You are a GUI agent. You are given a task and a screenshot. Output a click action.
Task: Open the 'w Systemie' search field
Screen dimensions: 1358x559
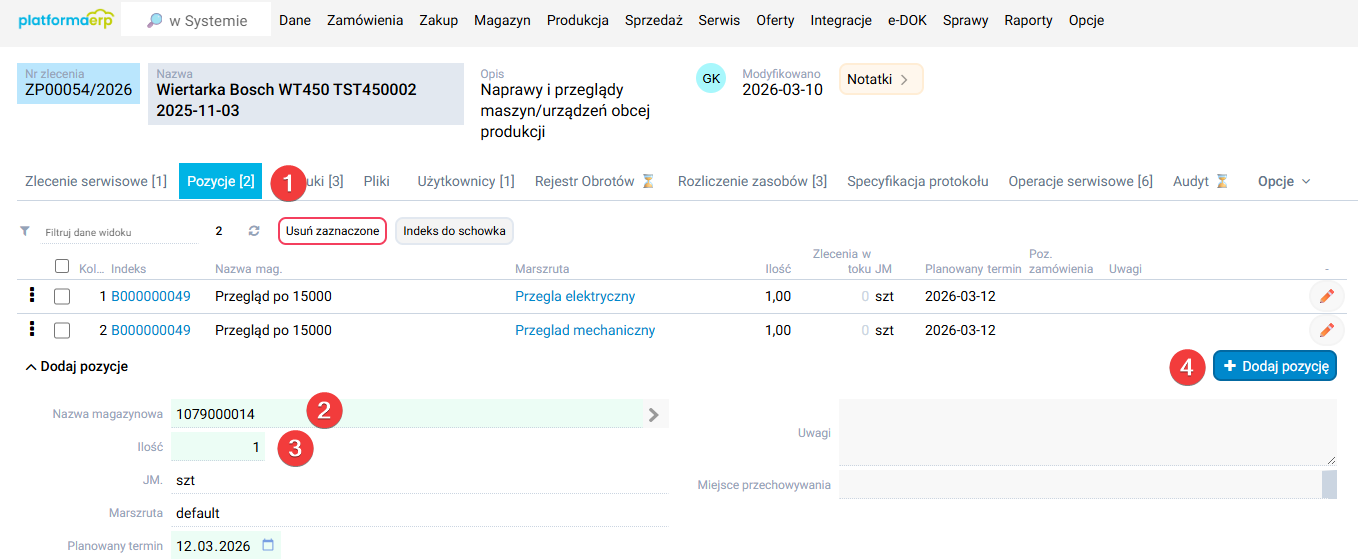(x=196, y=20)
